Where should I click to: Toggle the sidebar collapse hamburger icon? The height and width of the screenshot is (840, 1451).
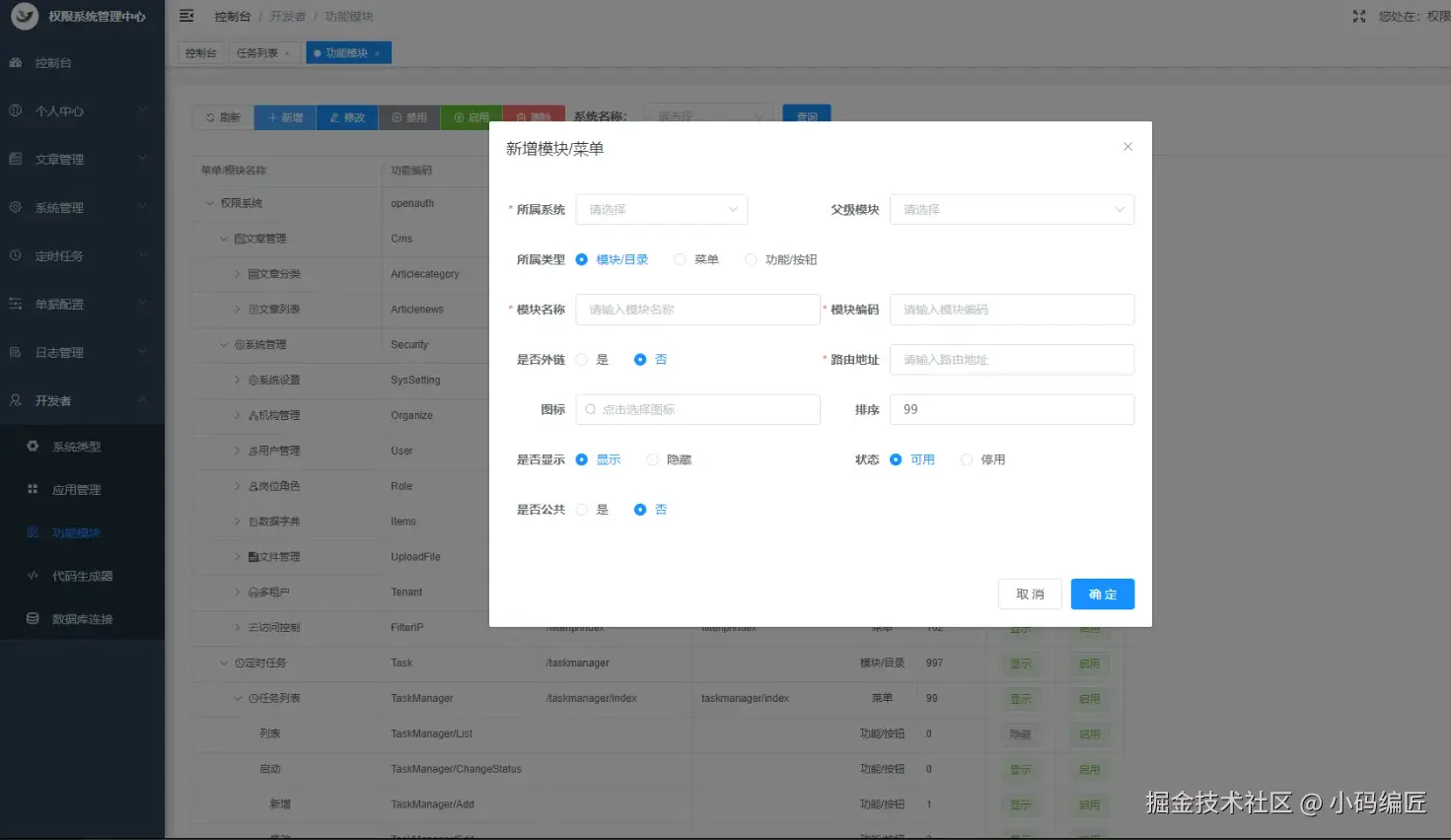coord(186,16)
